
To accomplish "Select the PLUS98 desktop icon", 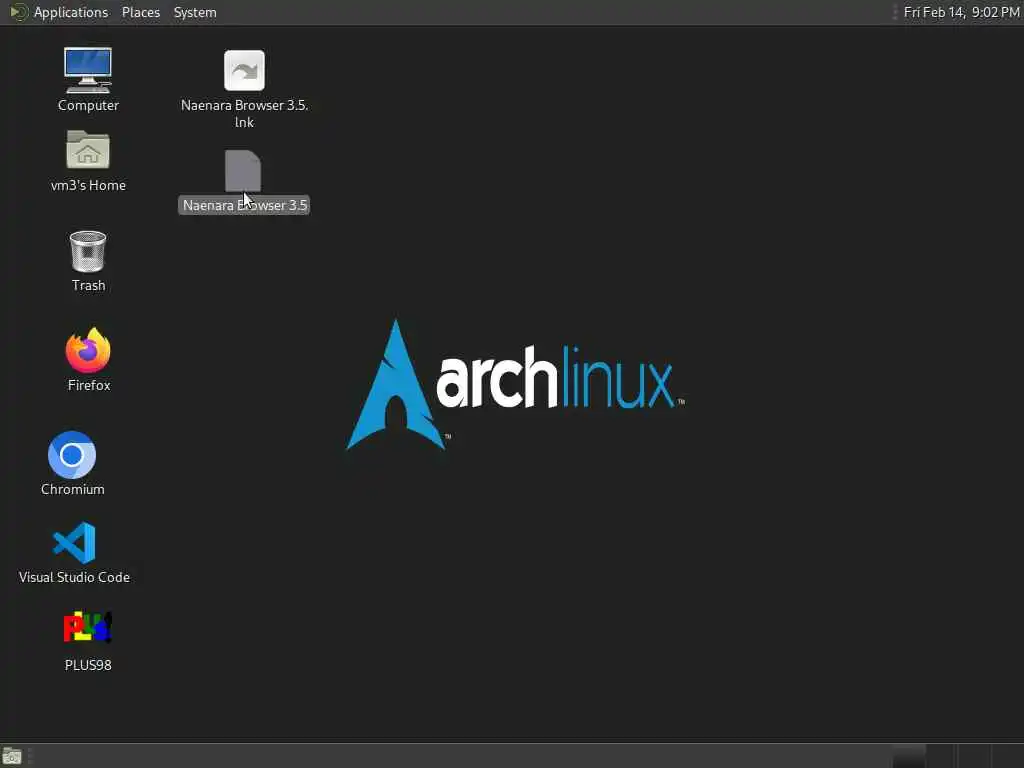I will pos(88,627).
